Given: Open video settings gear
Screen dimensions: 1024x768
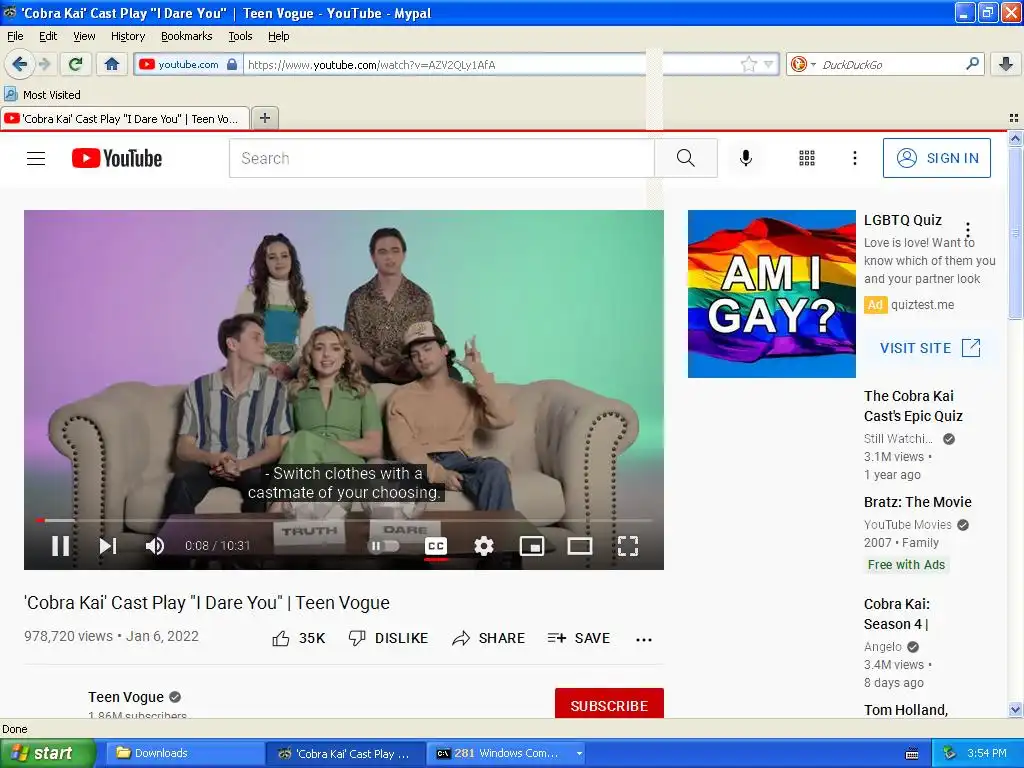Looking at the screenshot, I should tap(483, 546).
